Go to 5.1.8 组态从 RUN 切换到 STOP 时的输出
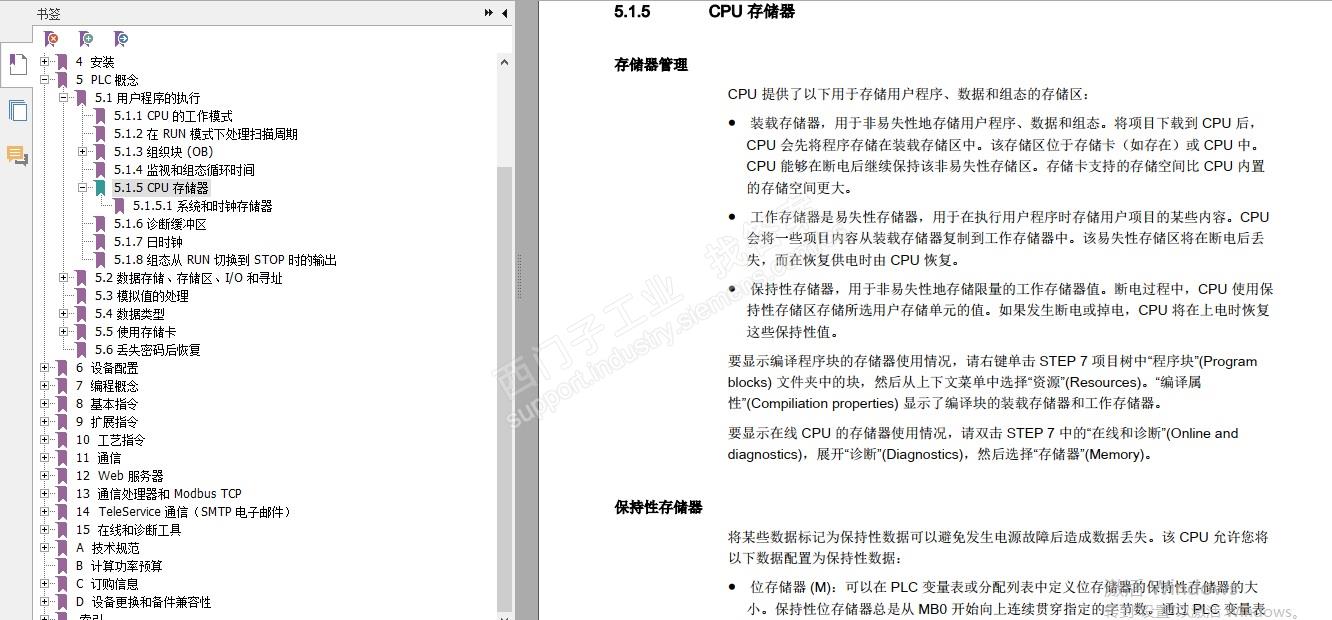Image resolution: width=1332 pixels, height=620 pixels. coord(225,260)
